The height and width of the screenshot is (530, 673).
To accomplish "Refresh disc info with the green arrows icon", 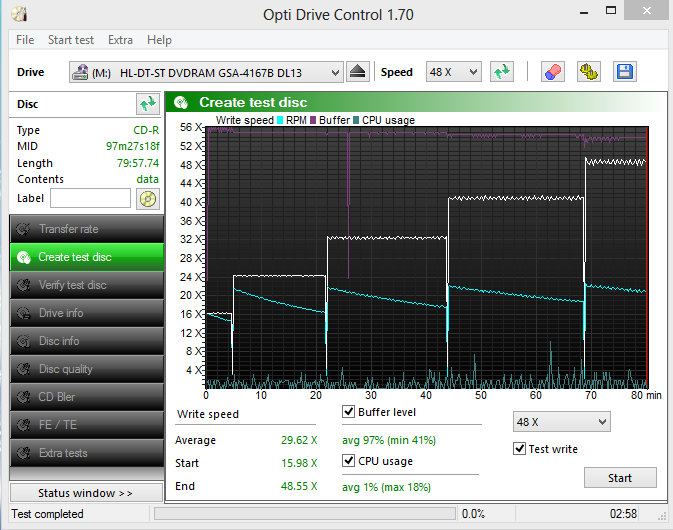I will click(148, 104).
